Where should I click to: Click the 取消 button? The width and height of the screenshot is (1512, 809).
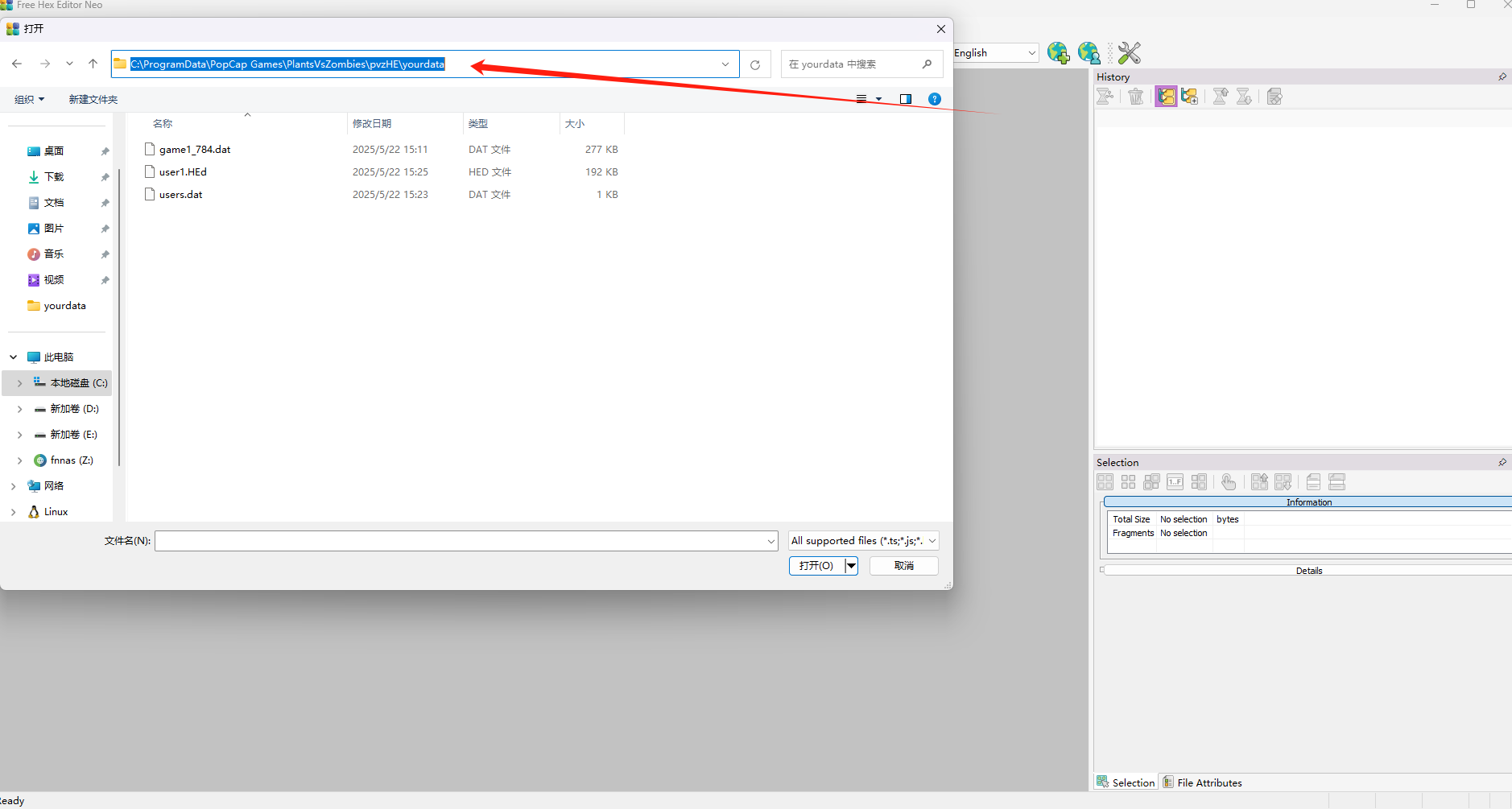[903, 566]
